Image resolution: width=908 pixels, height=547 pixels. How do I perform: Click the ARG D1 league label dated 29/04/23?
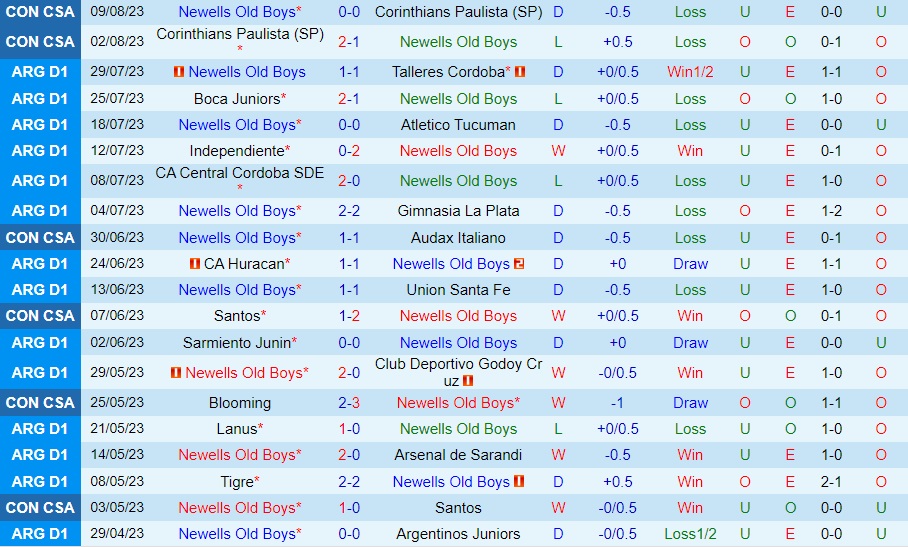pyautogui.click(x=40, y=534)
